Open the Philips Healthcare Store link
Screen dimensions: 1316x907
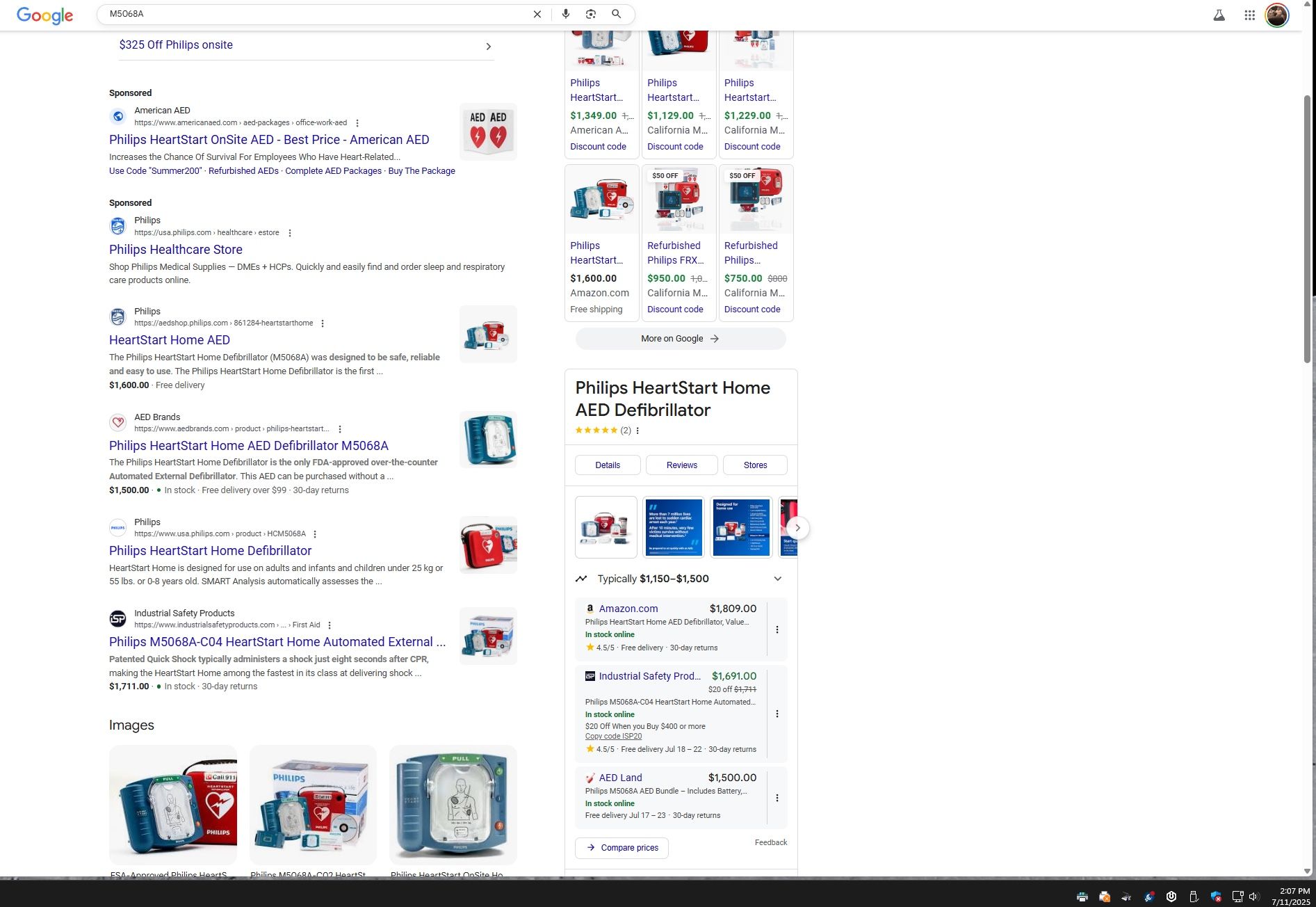click(x=176, y=250)
